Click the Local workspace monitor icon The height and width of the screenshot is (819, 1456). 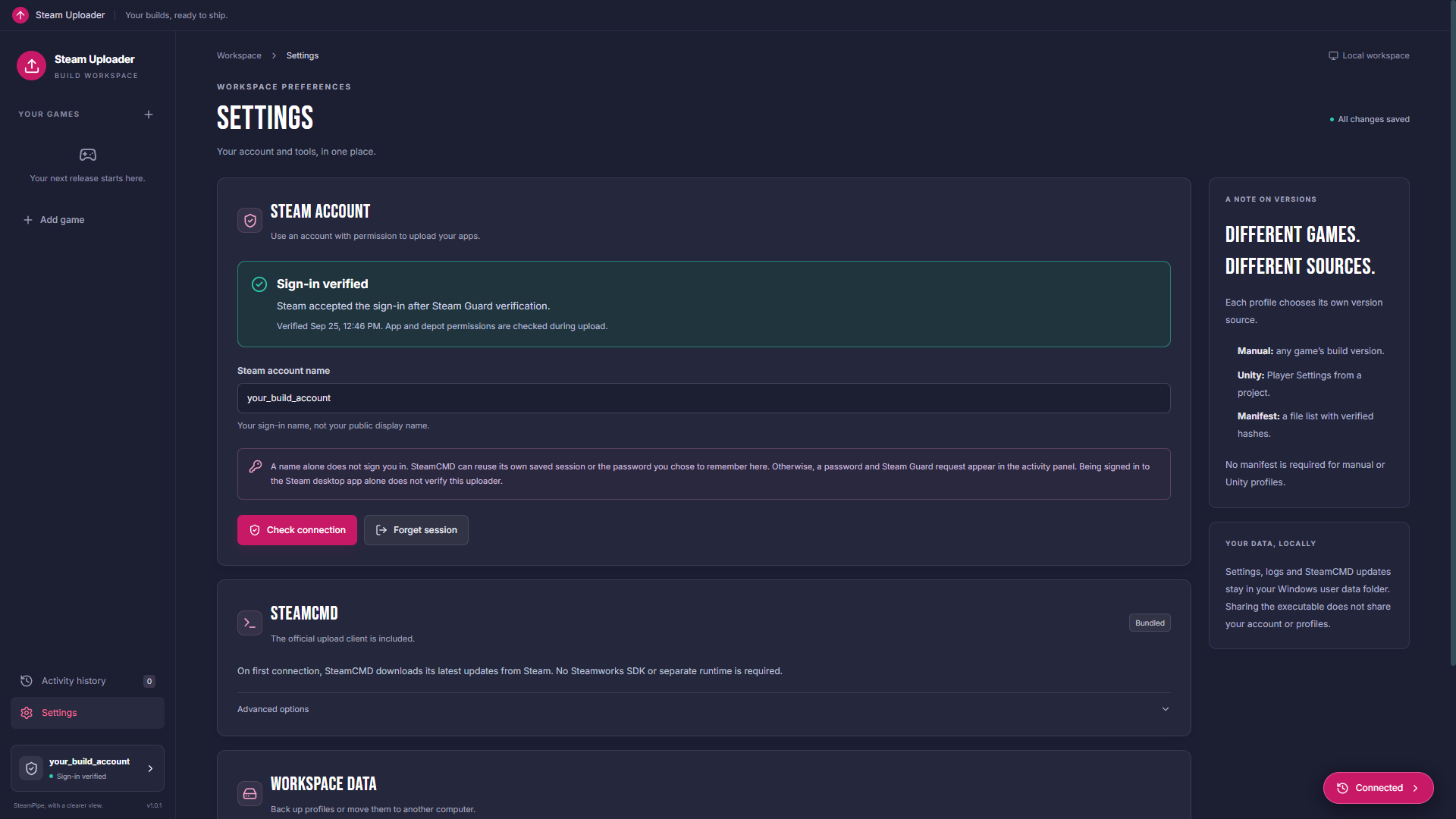tap(1333, 55)
